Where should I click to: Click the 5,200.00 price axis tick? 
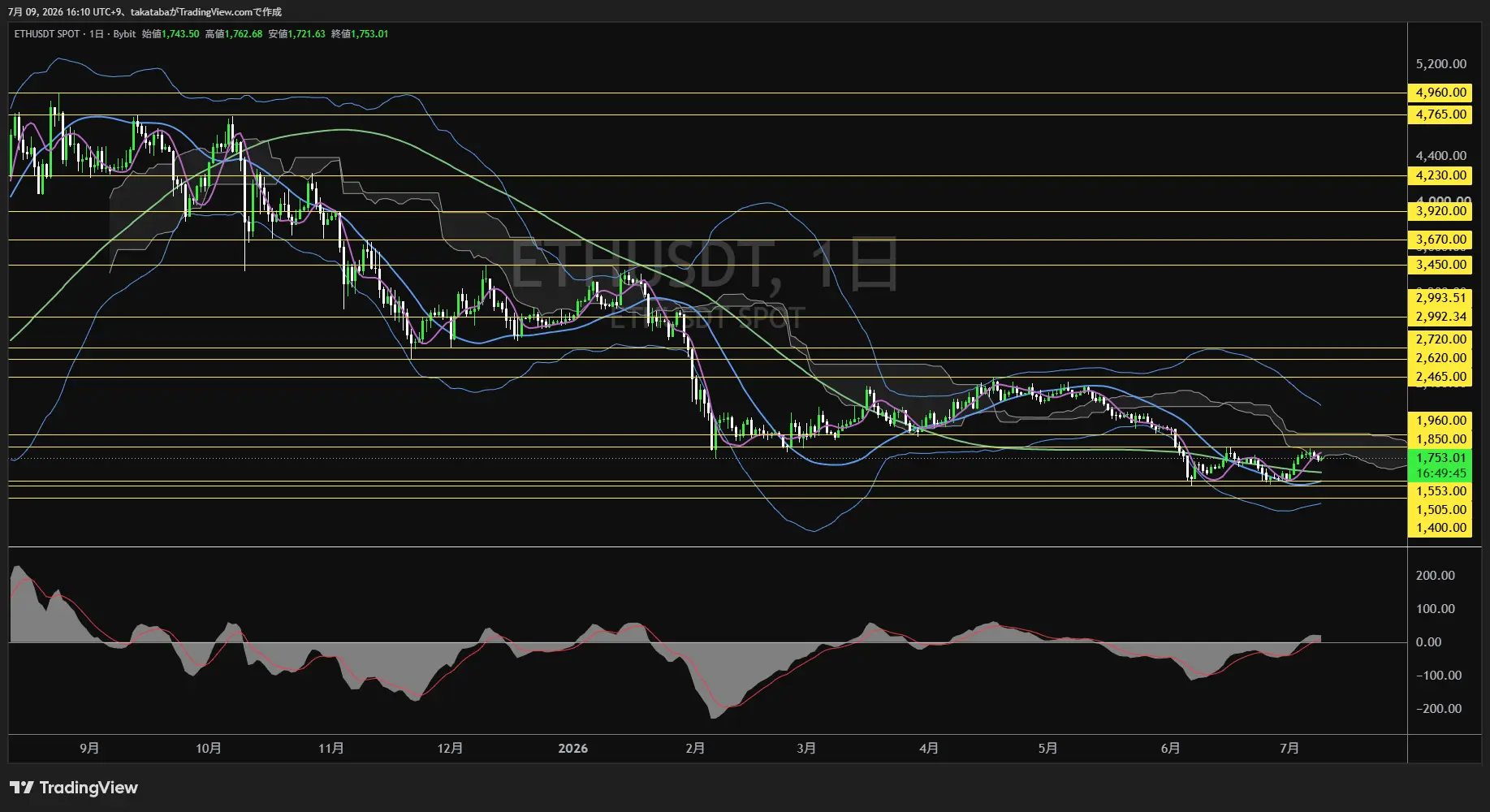click(x=1440, y=64)
